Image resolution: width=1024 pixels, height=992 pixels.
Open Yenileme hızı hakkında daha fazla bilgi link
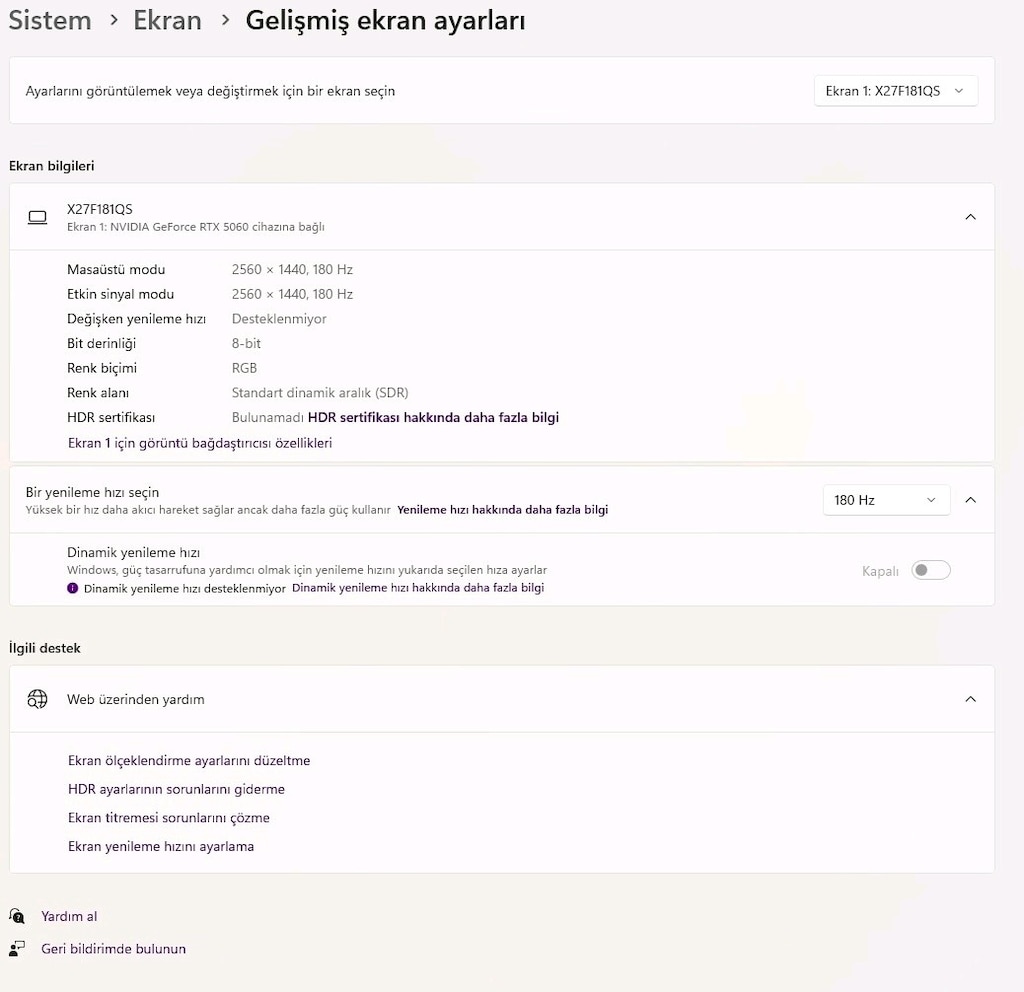(x=502, y=510)
